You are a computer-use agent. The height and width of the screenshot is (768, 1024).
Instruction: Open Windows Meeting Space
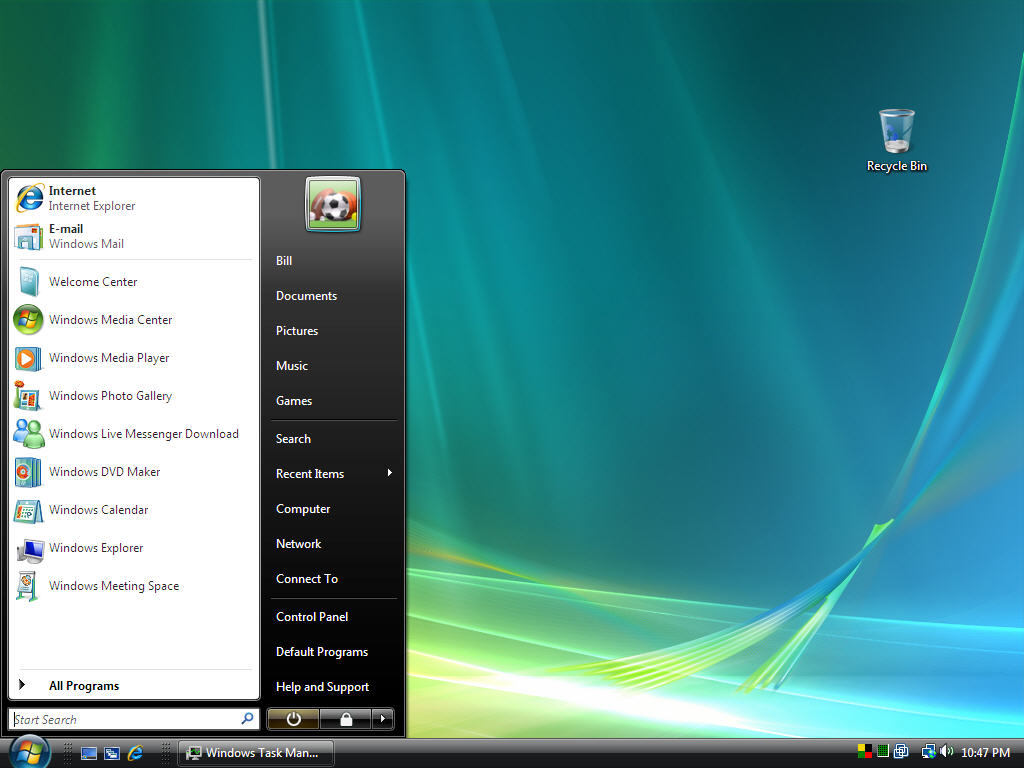(x=113, y=586)
